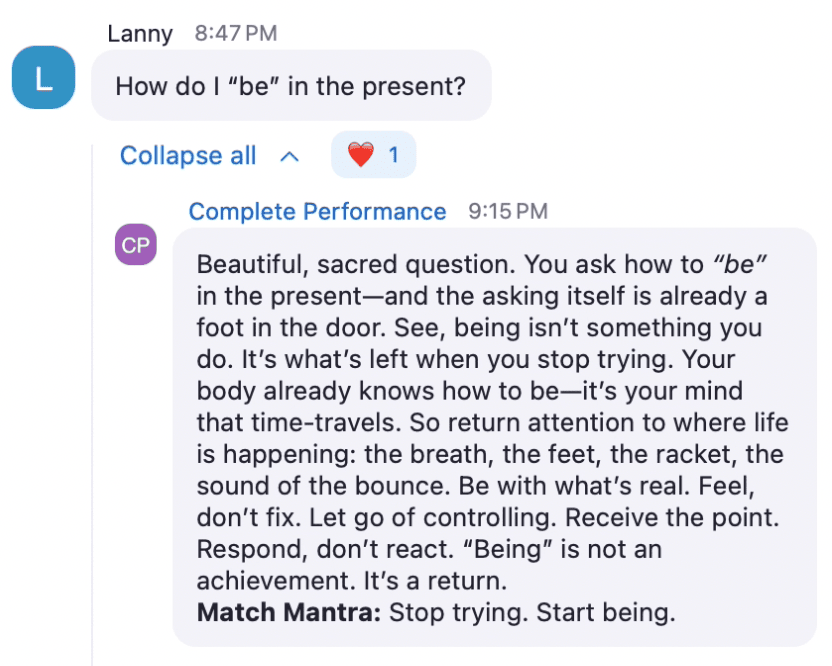Collapse all thread replies
The image size is (832, 666).
188,156
